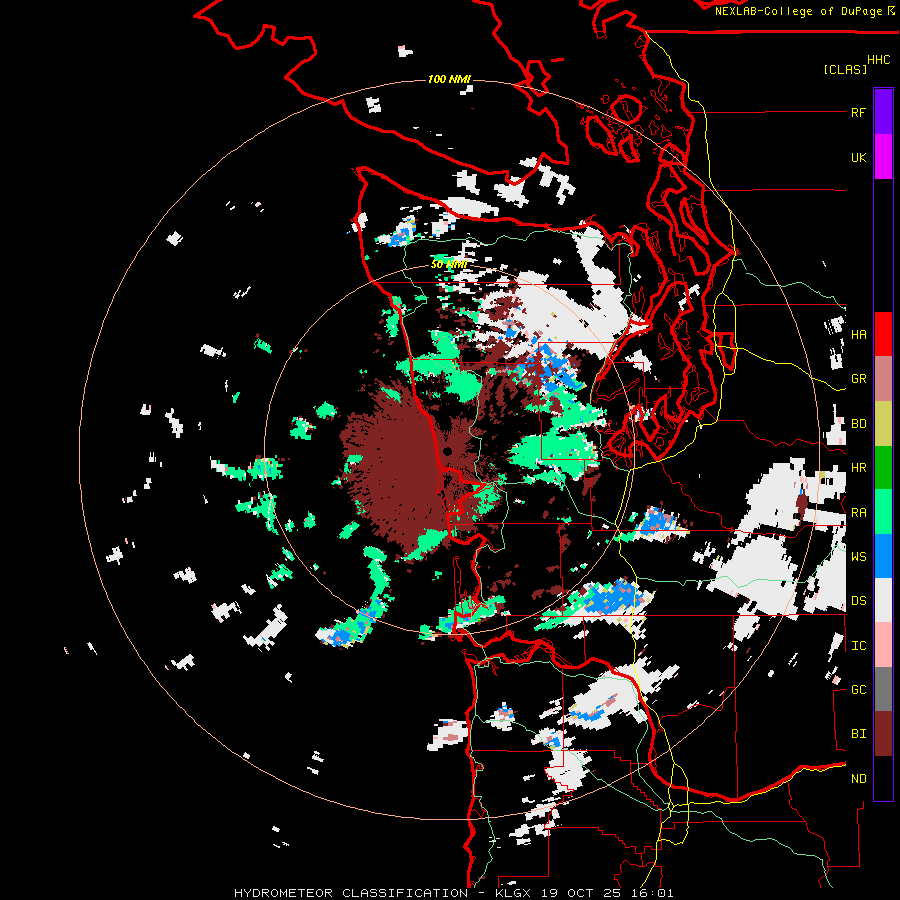Click the magenta UK legend color block
Image resolution: width=900 pixels, height=900 pixels.
point(883,157)
